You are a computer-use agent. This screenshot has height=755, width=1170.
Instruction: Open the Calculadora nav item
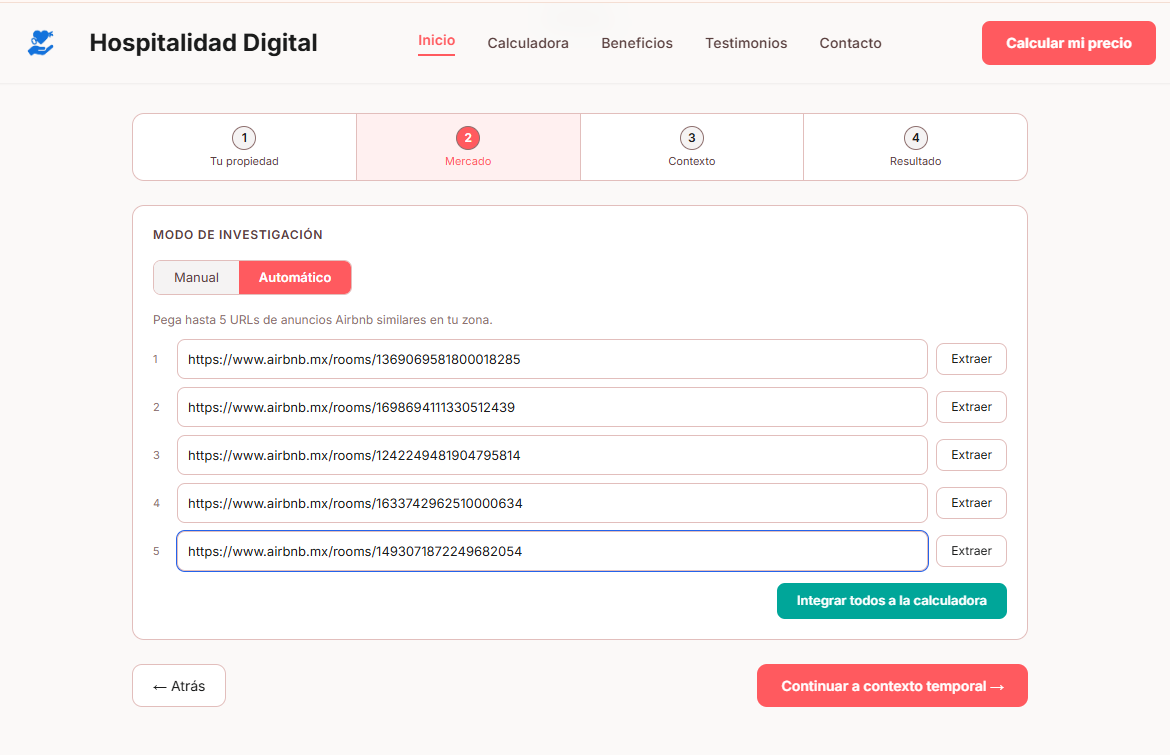coord(528,43)
